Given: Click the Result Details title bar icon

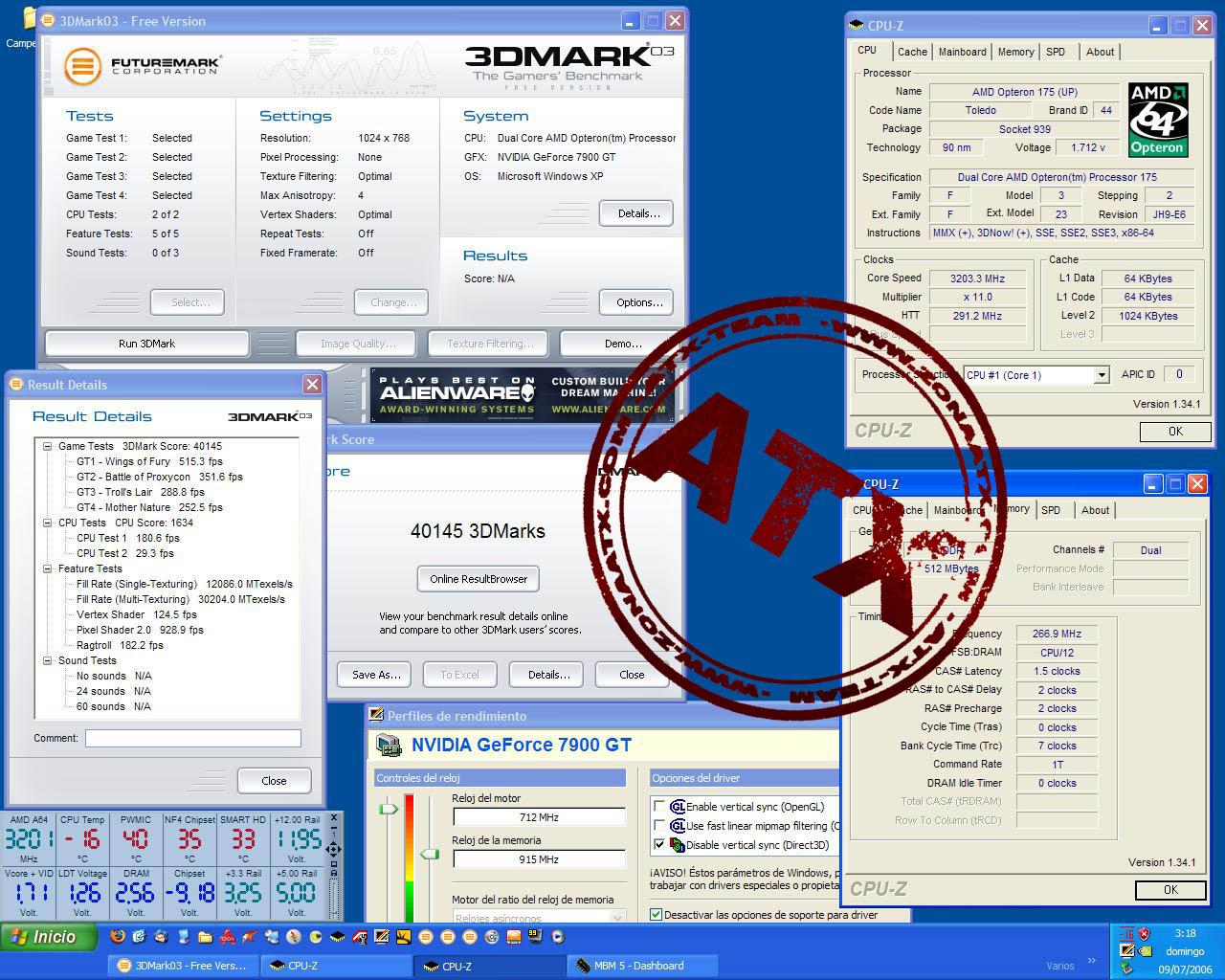Looking at the screenshot, I should (x=15, y=384).
